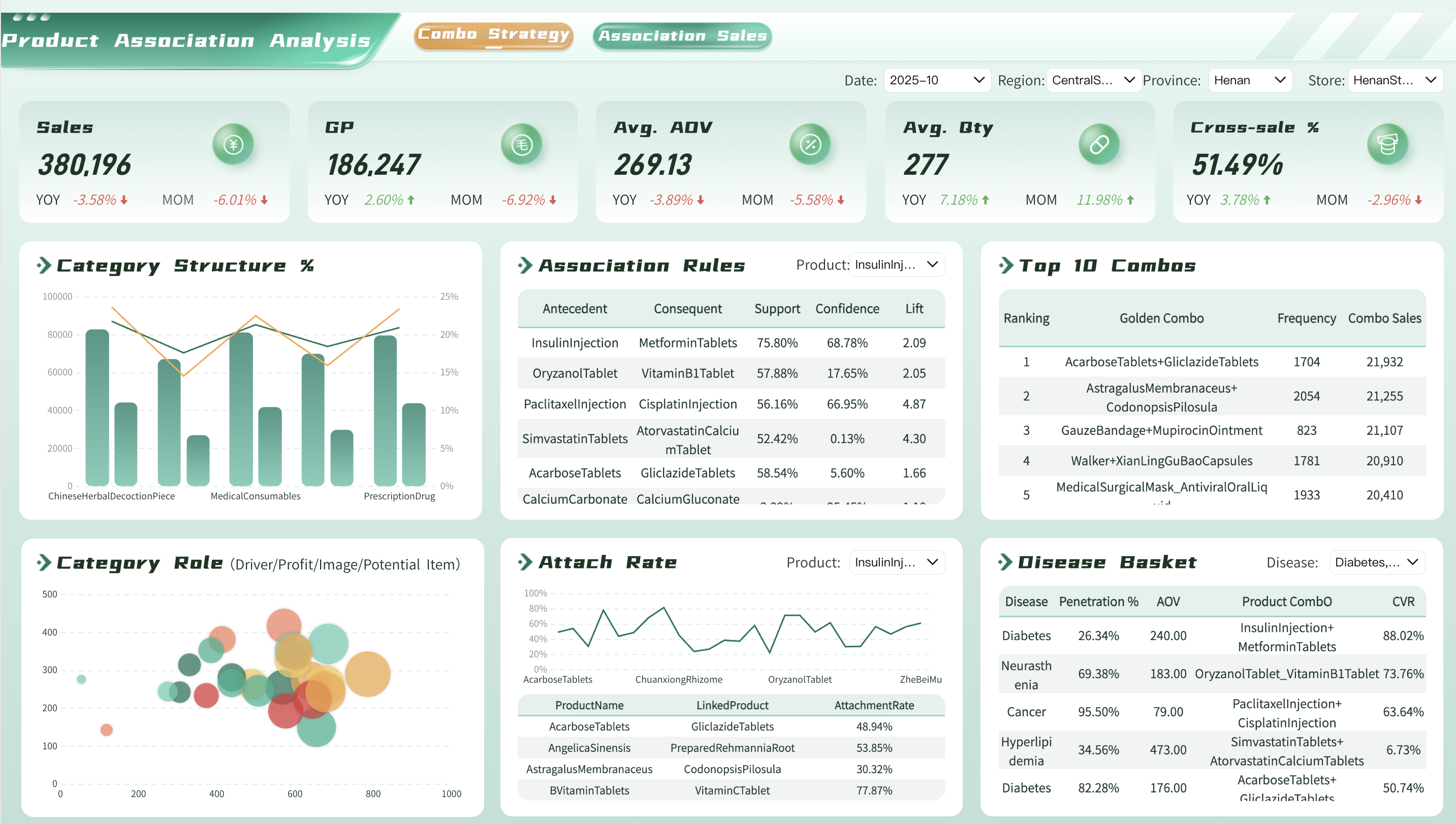1456x824 pixels.
Task: Select the AcarboseTablets+GliclazideTablets combo row
Action: (x=1161, y=362)
